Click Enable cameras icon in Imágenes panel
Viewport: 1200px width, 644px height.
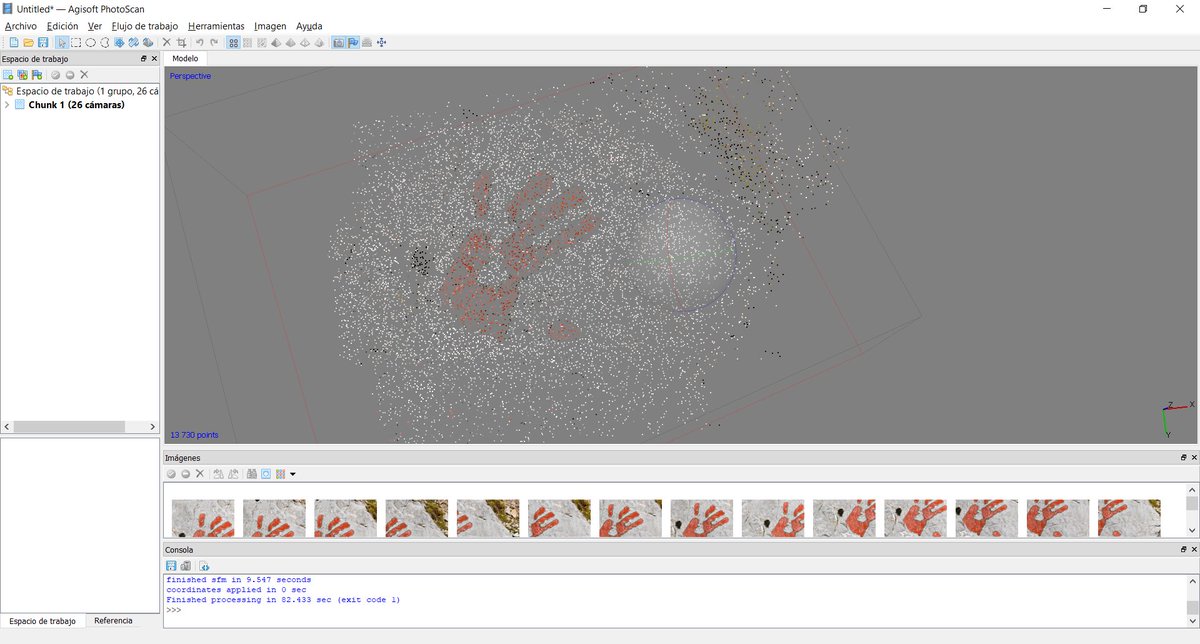coord(171,473)
